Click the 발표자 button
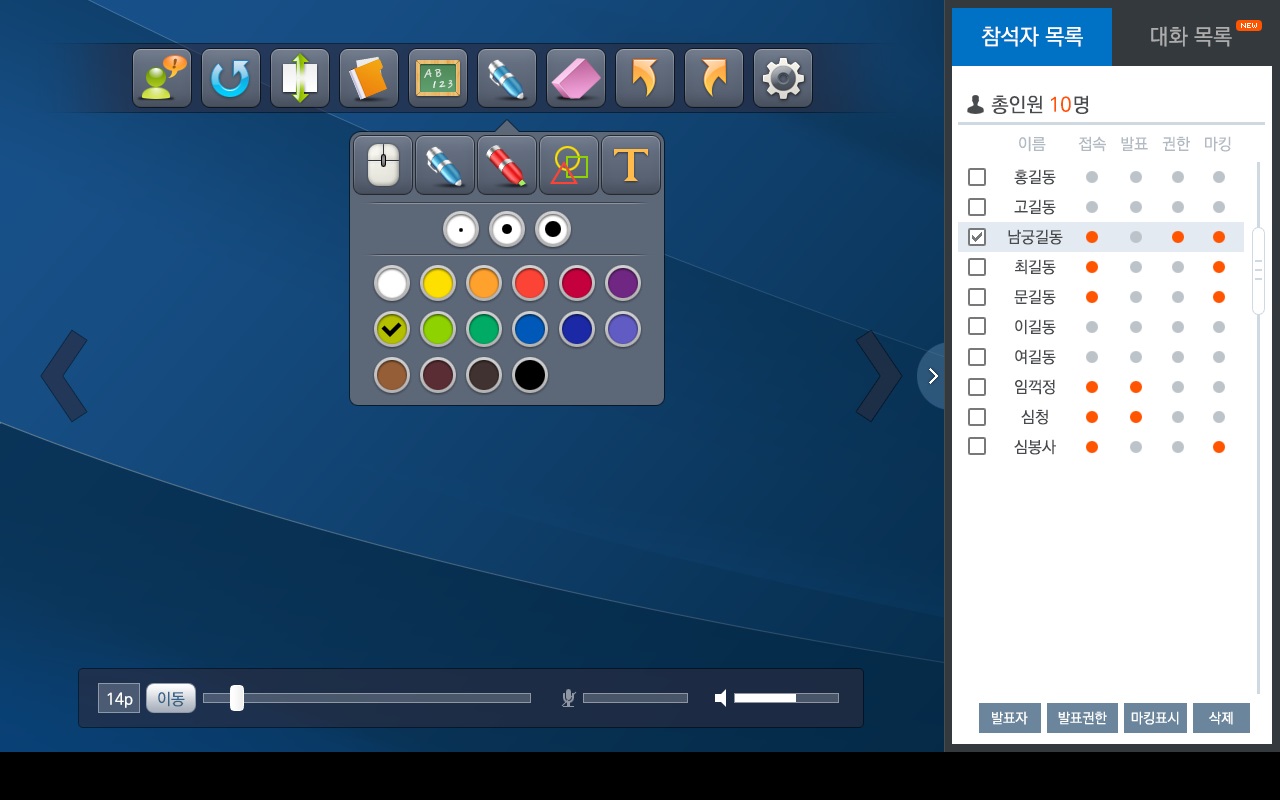Viewport: 1280px width, 800px height. [1010, 718]
